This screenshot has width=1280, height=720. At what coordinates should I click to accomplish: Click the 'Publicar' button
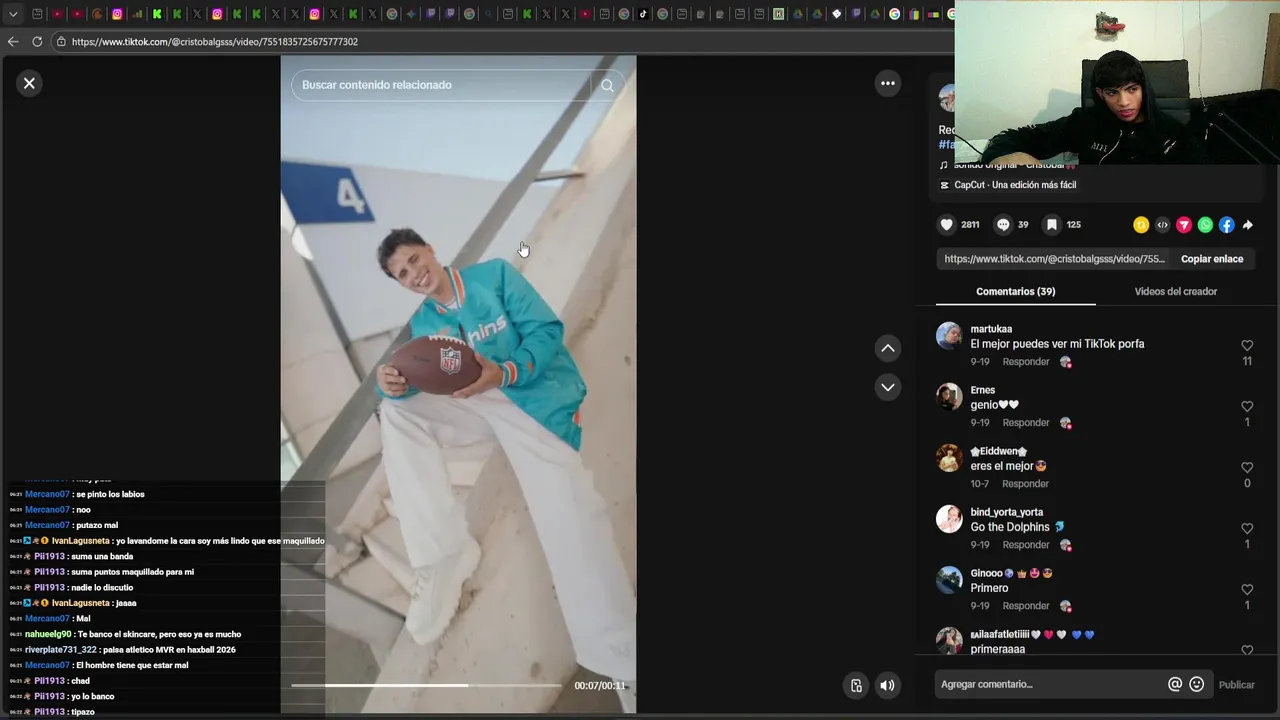click(1236, 685)
